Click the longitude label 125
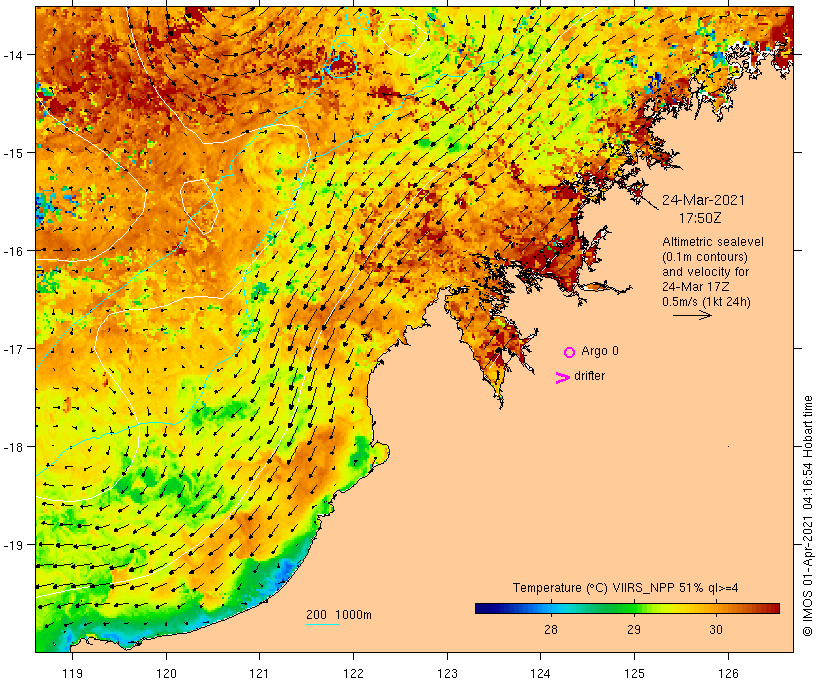820x680 pixels. coord(634,673)
